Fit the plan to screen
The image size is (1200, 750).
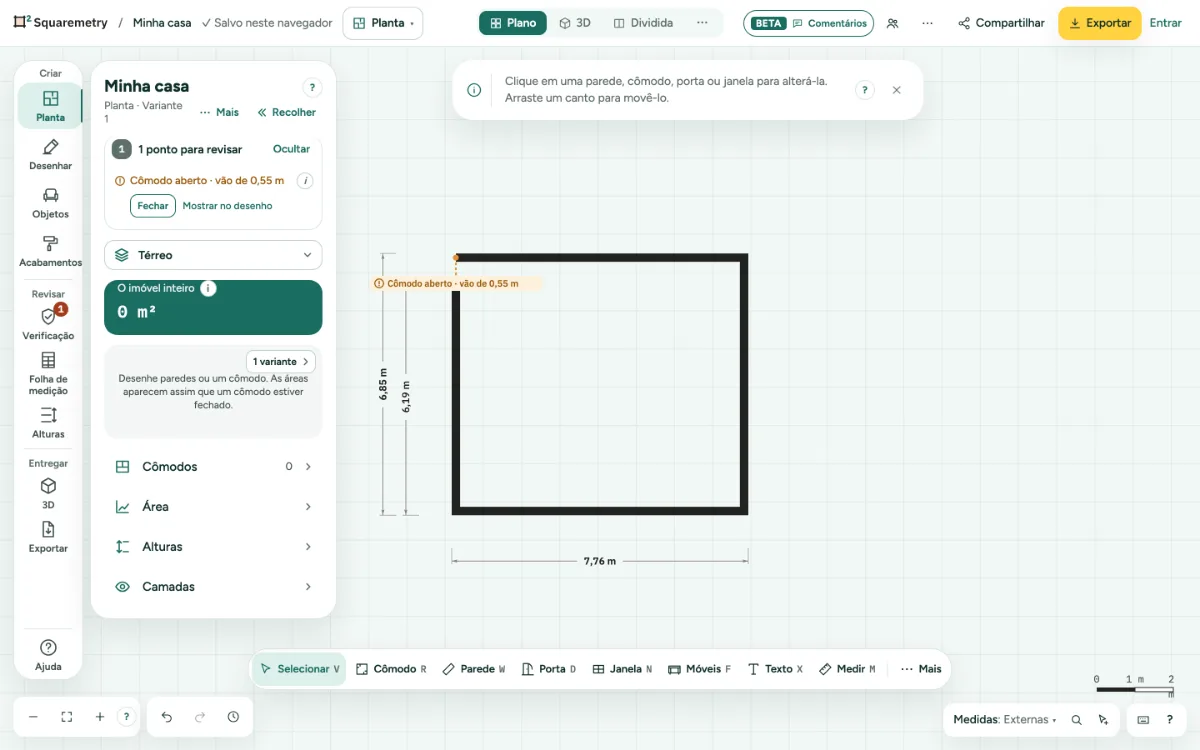(67, 717)
